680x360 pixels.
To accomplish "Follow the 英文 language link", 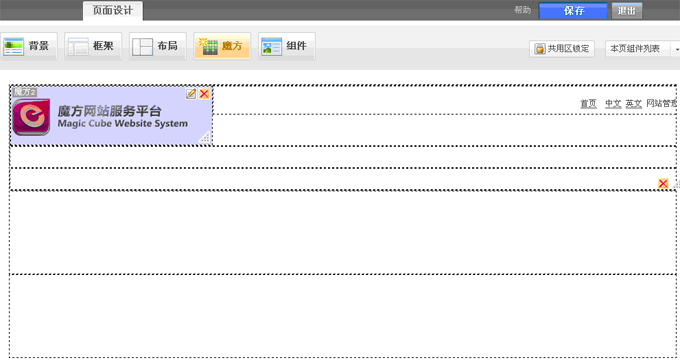I will pos(634,104).
